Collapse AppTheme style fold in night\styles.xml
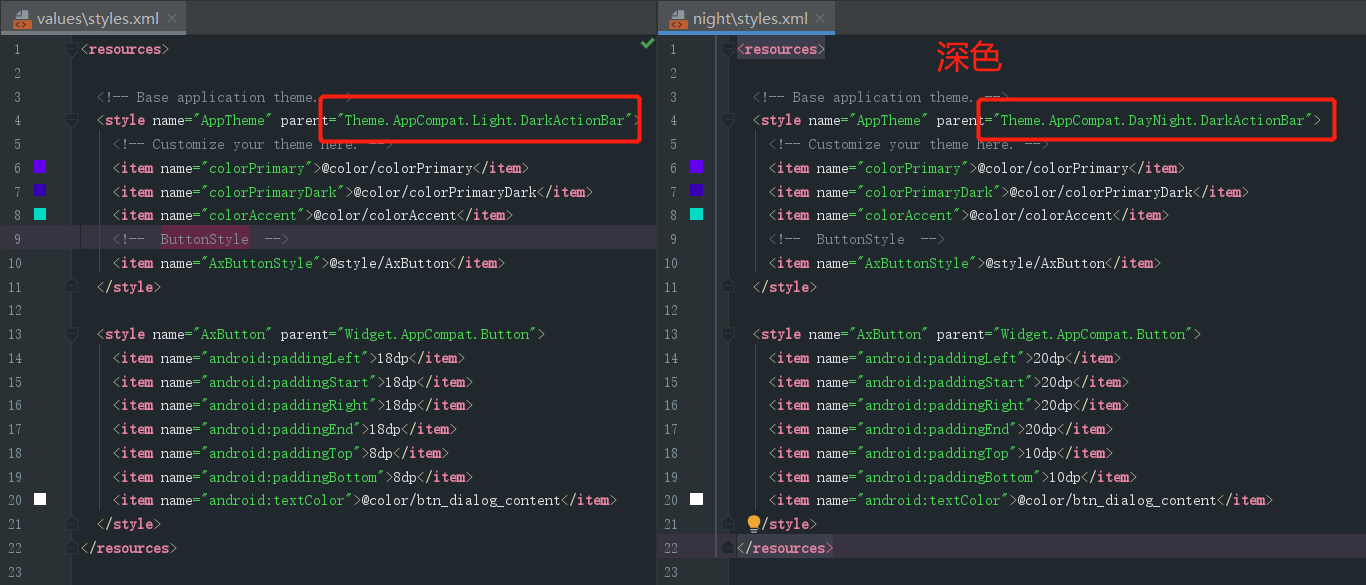The height and width of the screenshot is (585, 1366). tap(727, 120)
